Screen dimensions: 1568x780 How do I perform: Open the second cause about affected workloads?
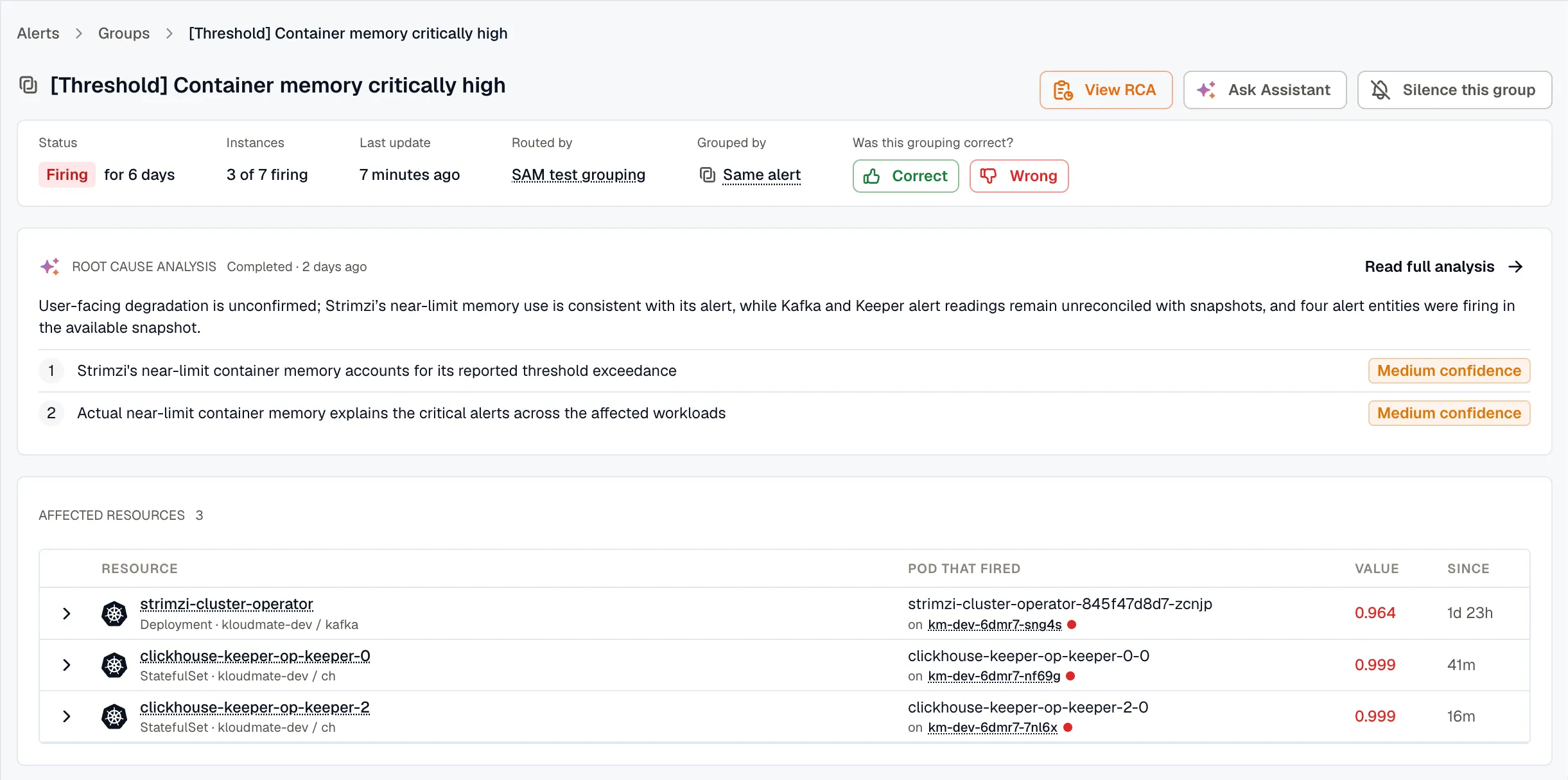pyautogui.click(x=784, y=413)
